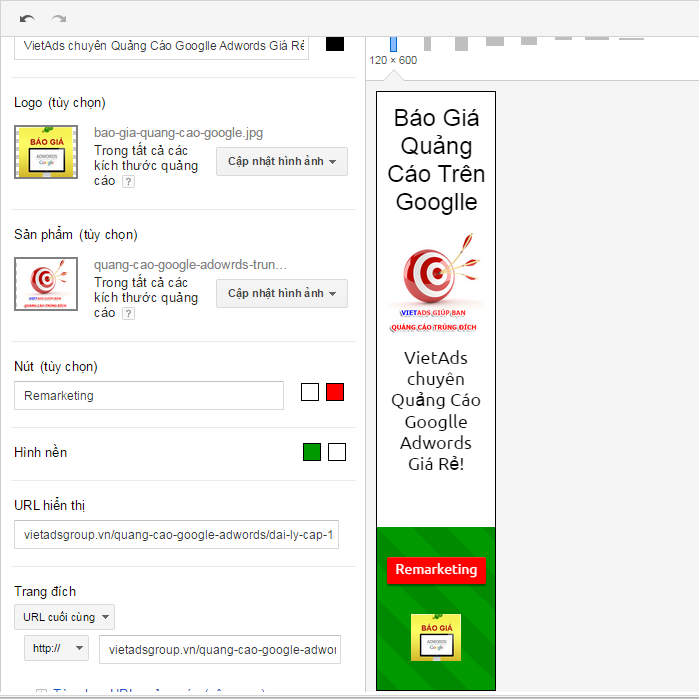Select the second ad size preview icon
Viewport: 699px width, 699px height.
click(x=427, y=43)
